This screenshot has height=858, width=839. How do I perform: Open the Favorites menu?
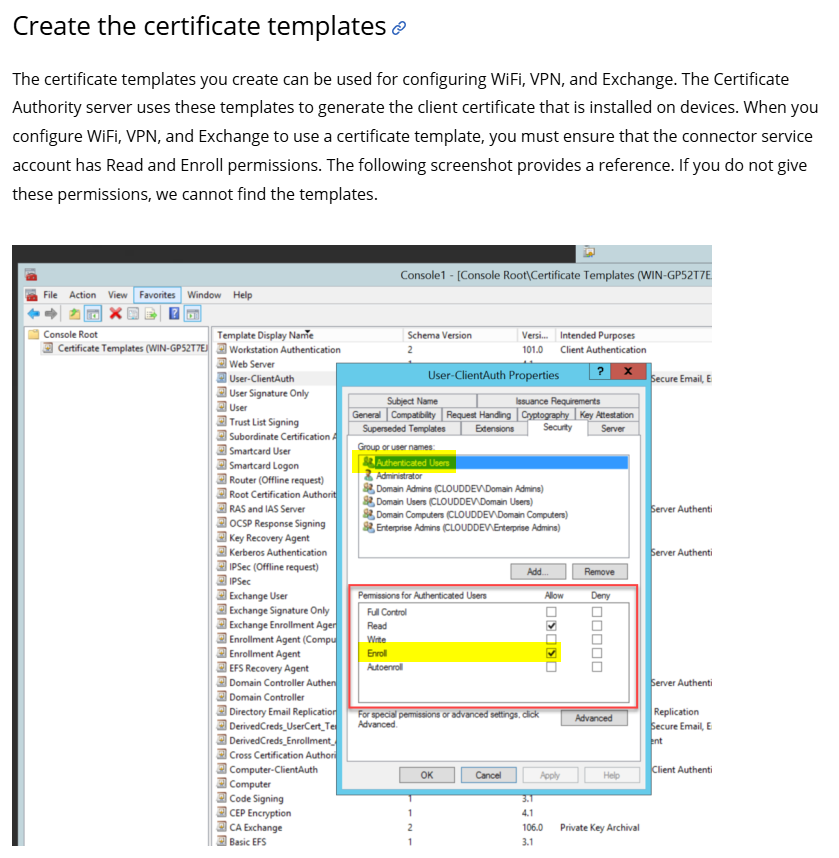point(157,295)
